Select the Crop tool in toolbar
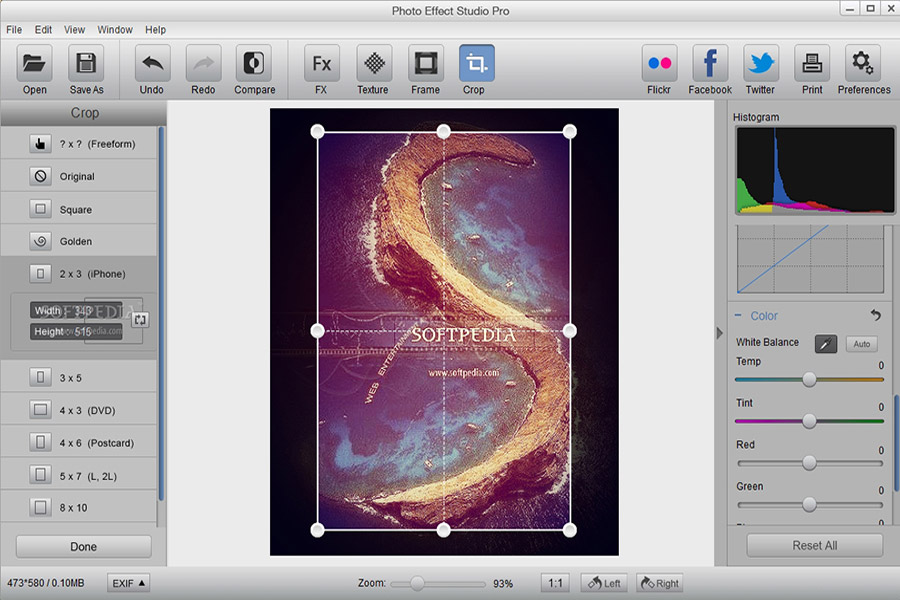The height and width of the screenshot is (600, 900). tap(476, 63)
